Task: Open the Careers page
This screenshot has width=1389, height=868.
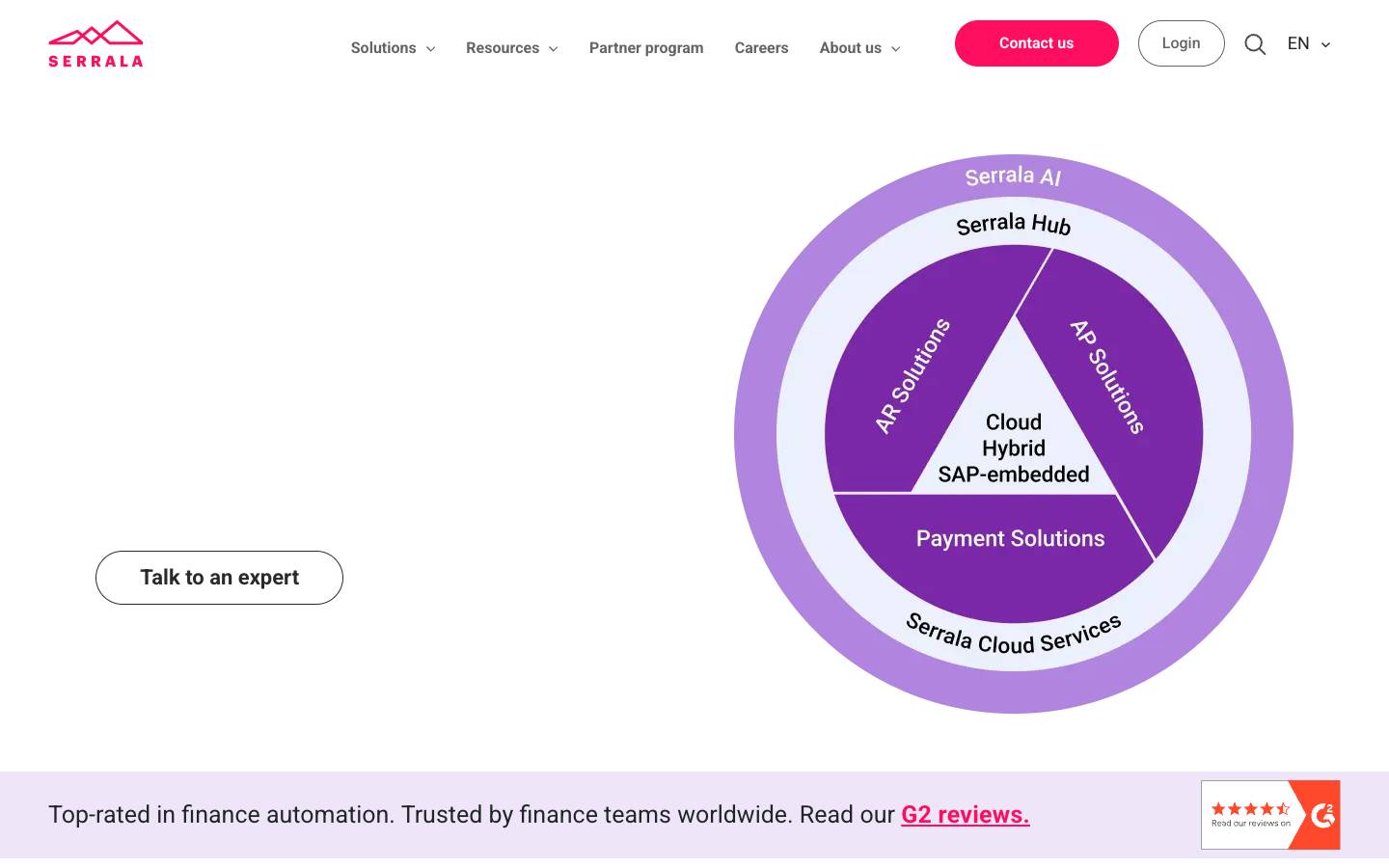Action: pyautogui.click(x=761, y=48)
